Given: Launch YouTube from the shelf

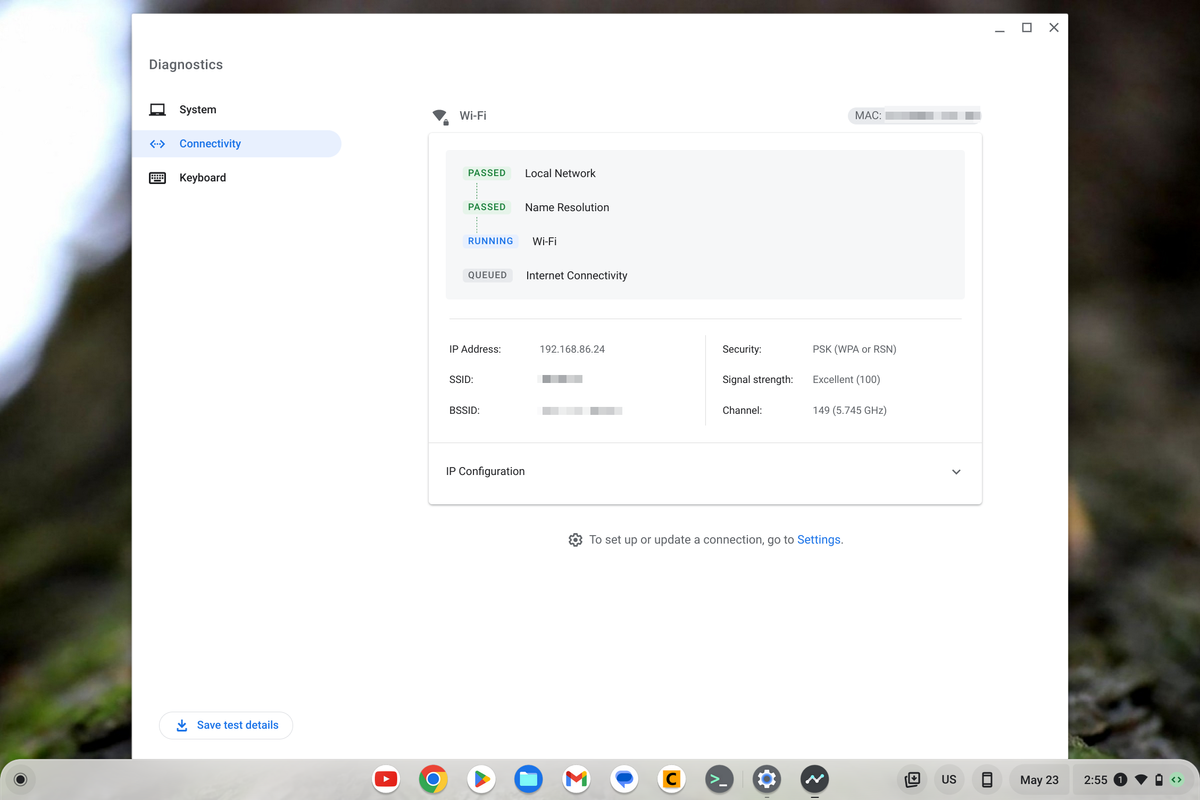Looking at the screenshot, I should pyautogui.click(x=386, y=779).
